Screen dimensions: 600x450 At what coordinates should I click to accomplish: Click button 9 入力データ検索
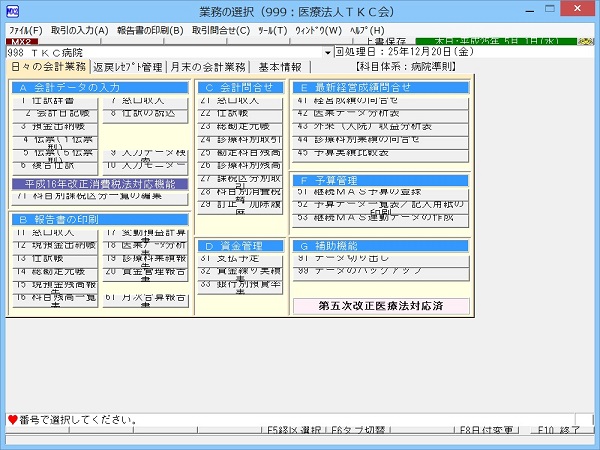[x=145, y=156]
